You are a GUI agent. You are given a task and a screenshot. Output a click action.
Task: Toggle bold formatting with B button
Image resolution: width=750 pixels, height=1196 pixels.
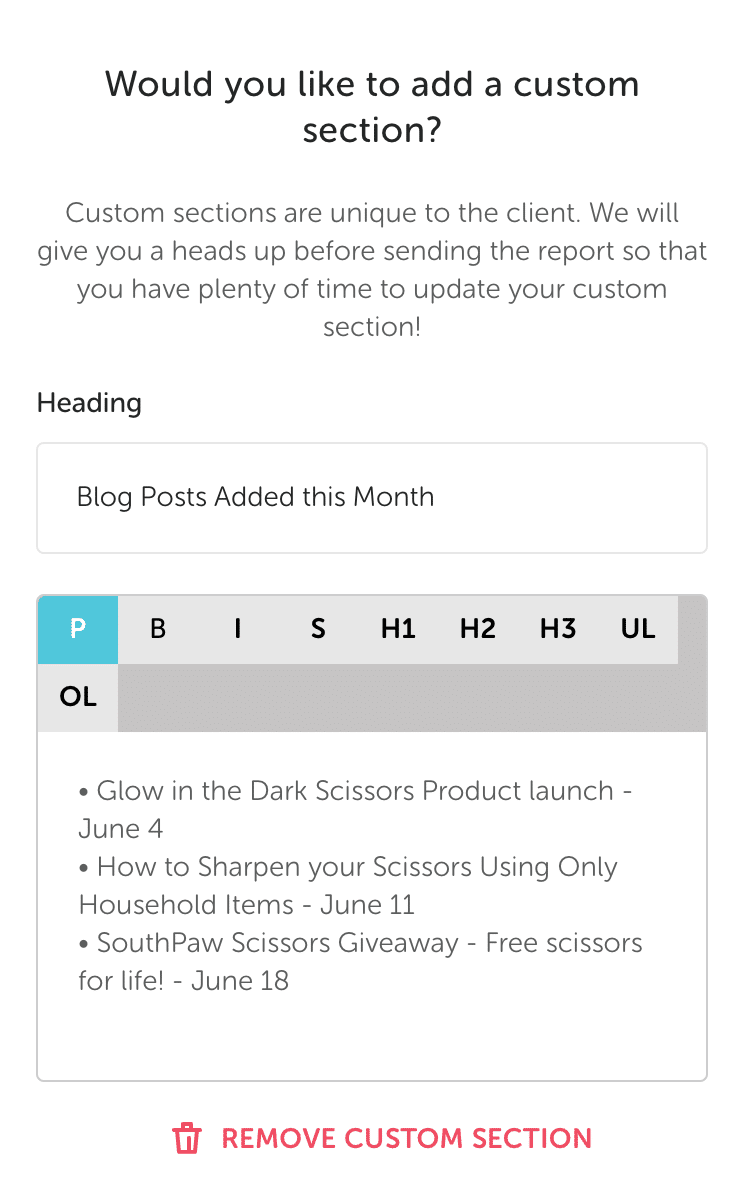coord(158,630)
